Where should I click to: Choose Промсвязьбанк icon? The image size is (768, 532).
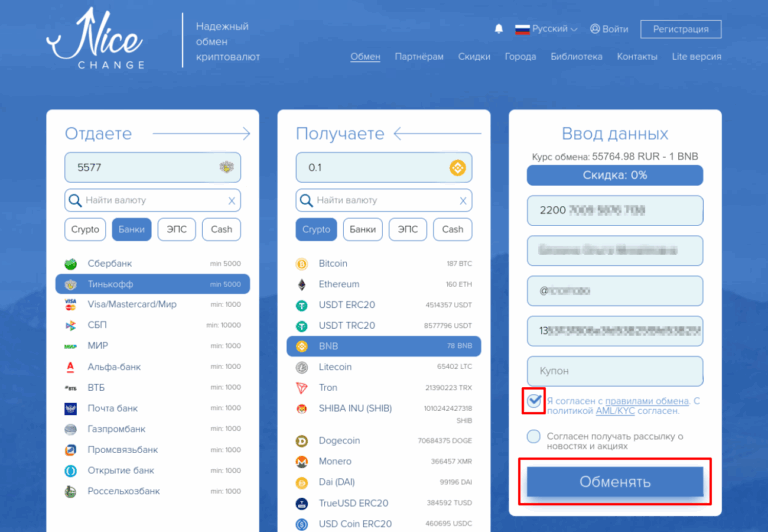click(x=71, y=450)
